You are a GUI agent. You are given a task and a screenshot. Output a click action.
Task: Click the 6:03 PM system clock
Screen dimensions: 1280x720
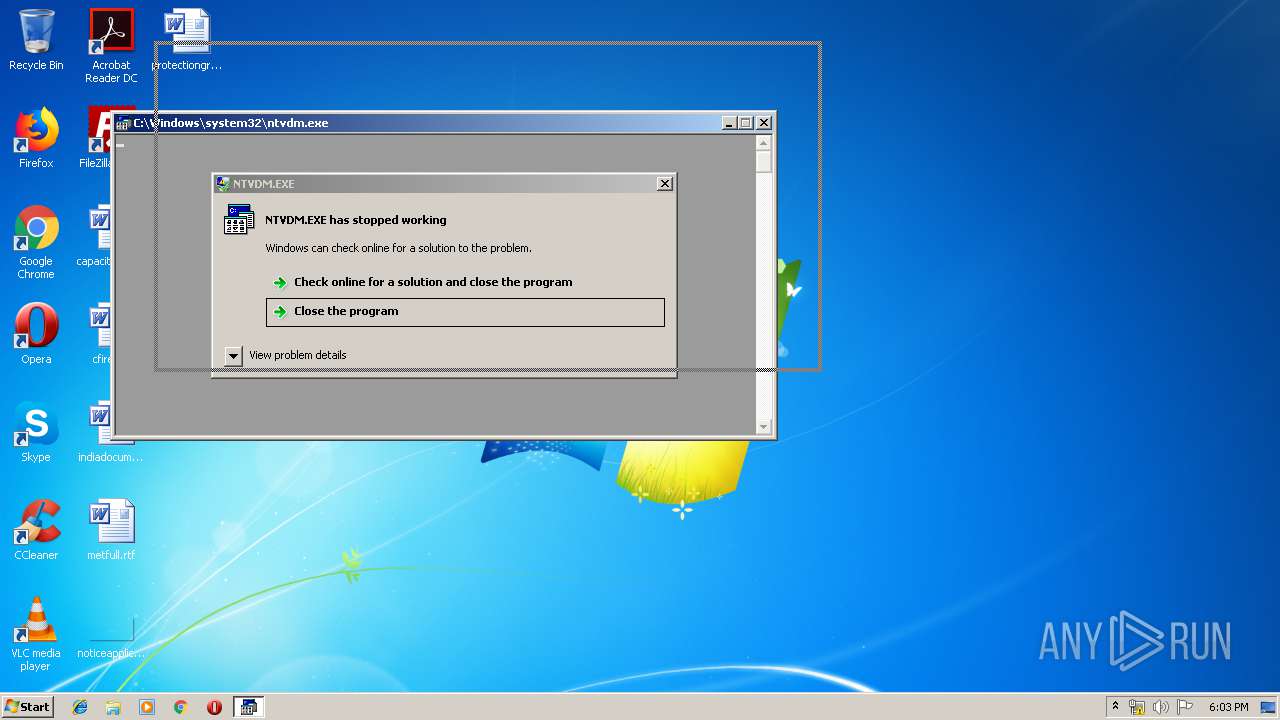[x=1228, y=707]
